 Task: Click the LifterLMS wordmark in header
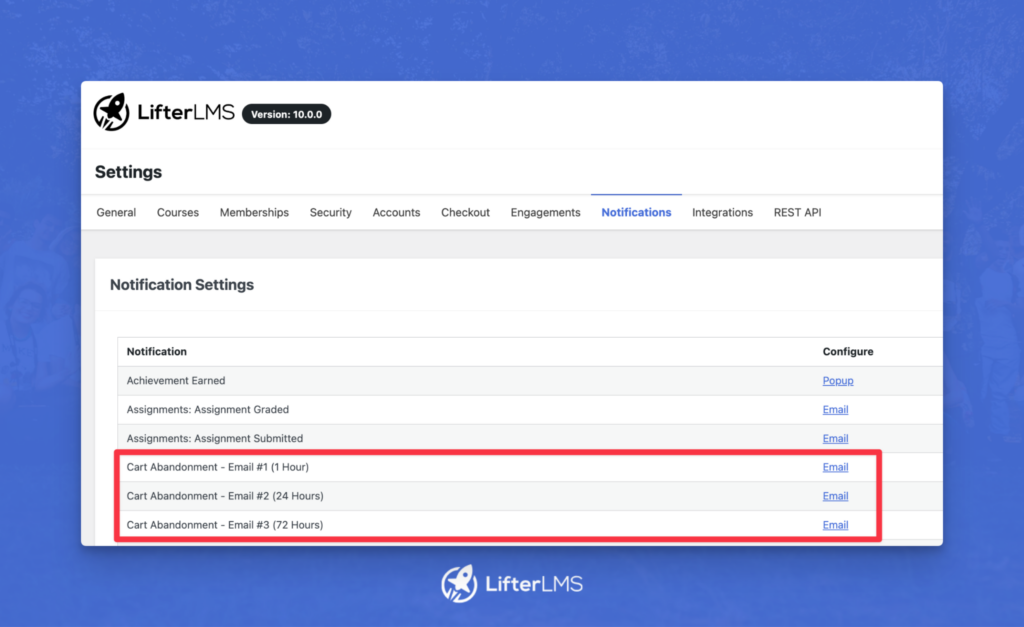coord(185,112)
